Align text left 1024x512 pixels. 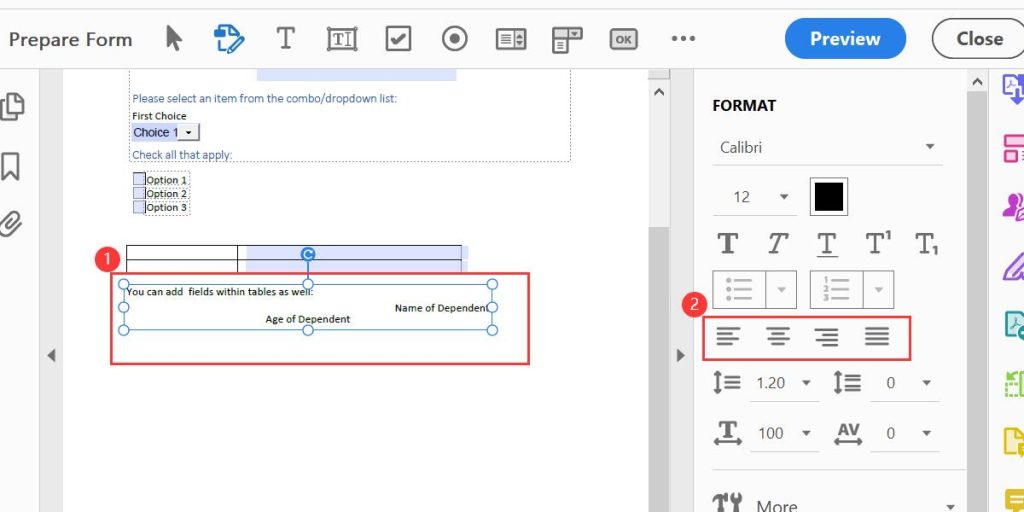[728, 337]
